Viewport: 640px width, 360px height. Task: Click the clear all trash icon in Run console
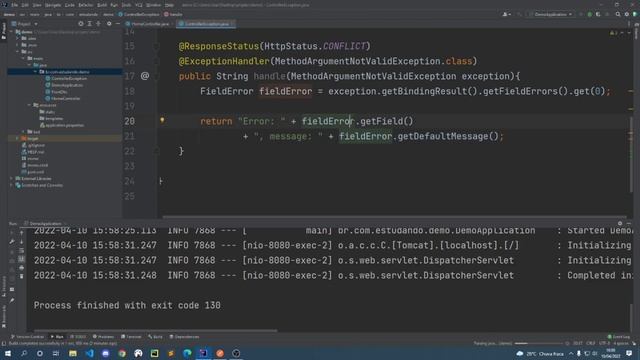tap(22, 276)
